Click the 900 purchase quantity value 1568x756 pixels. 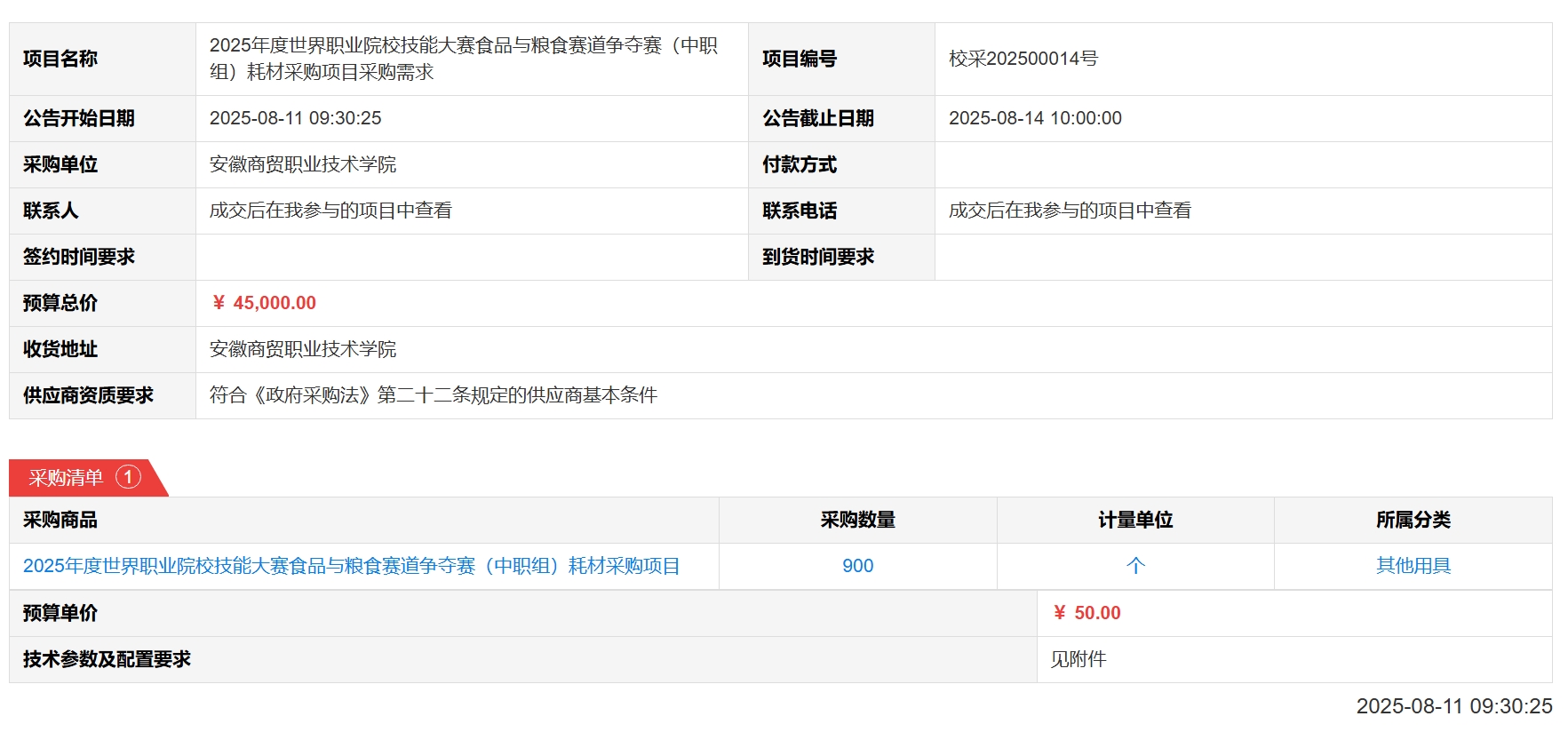(x=857, y=566)
